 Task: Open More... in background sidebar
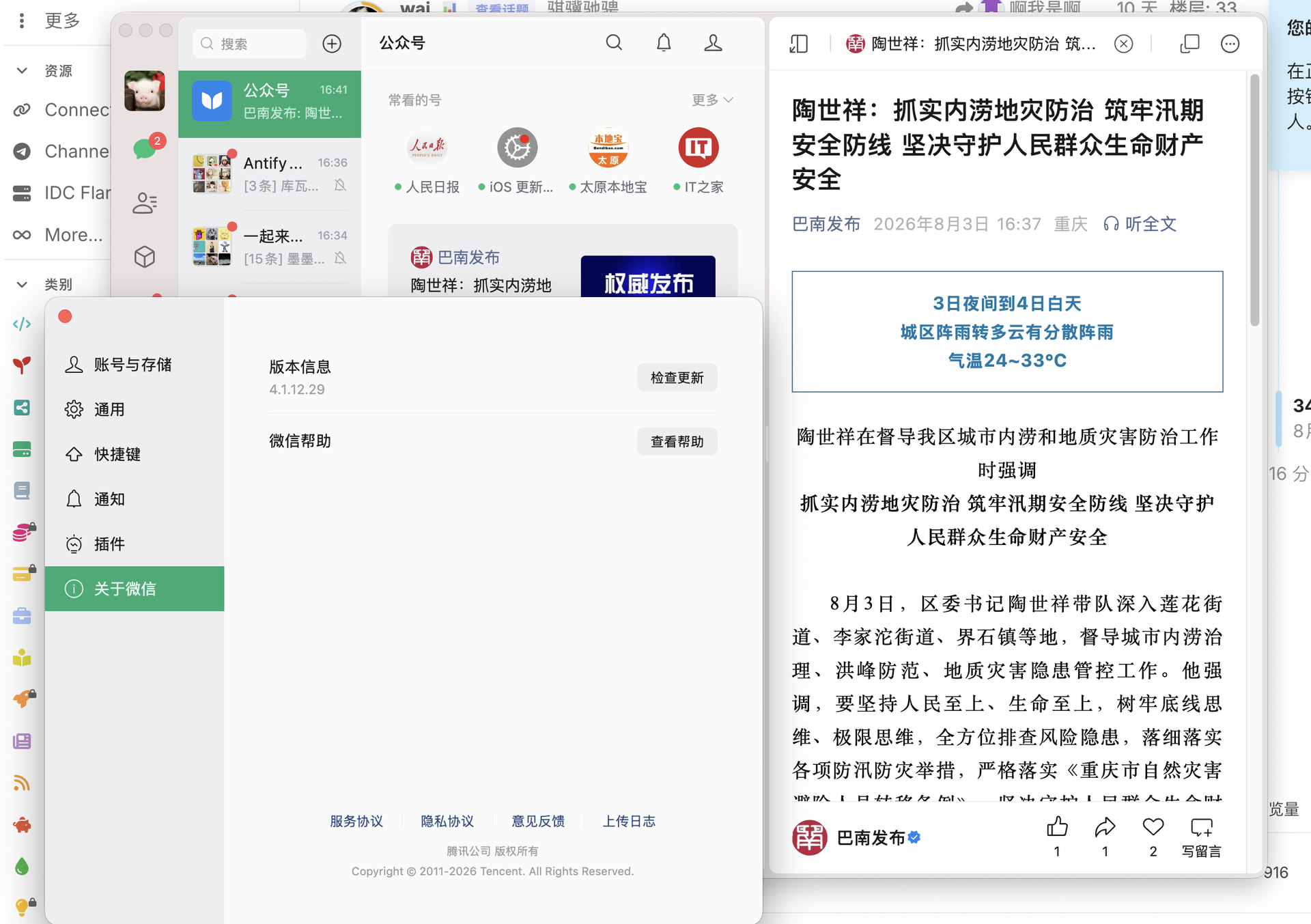pyautogui.click(x=58, y=235)
